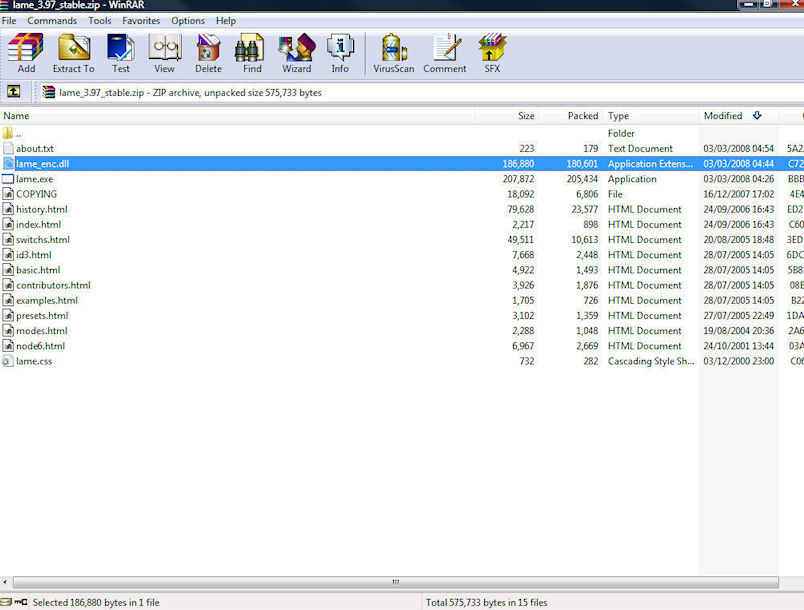Image resolution: width=804 pixels, height=610 pixels.
Task: Select the modes.html file name
Action: [42, 331]
